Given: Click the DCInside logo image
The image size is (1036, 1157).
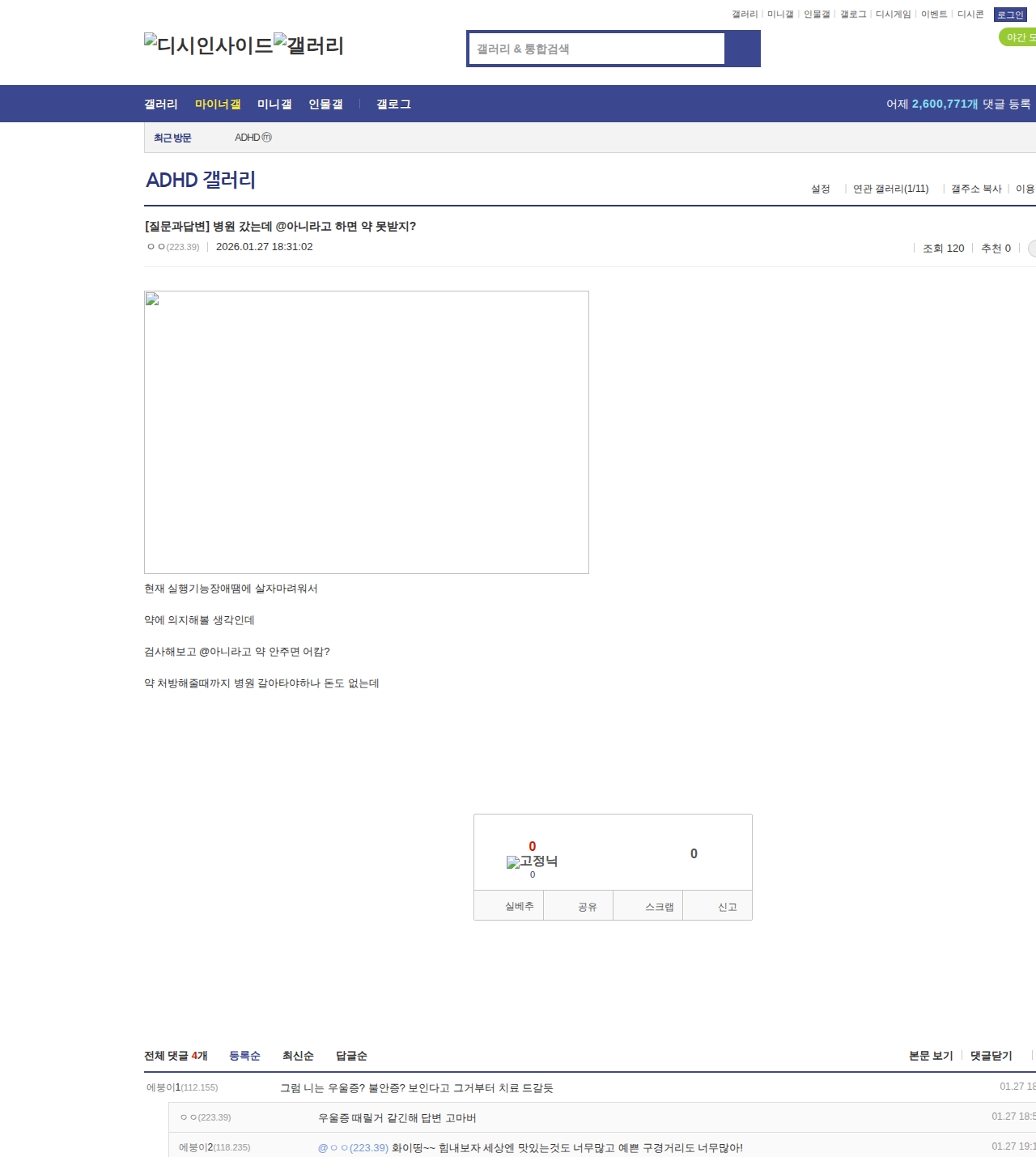Looking at the screenshot, I should pos(208,45).
